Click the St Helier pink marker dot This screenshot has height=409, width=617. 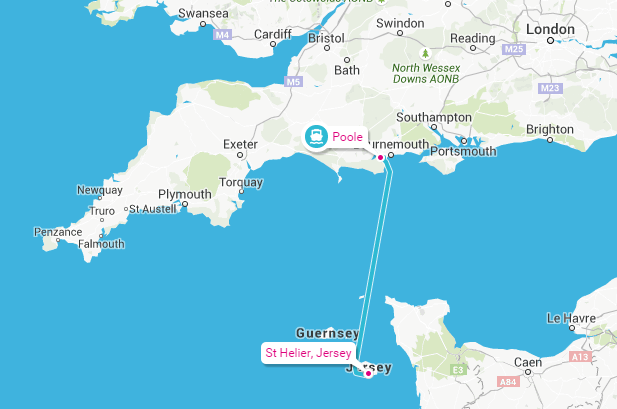click(x=368, y=373)
